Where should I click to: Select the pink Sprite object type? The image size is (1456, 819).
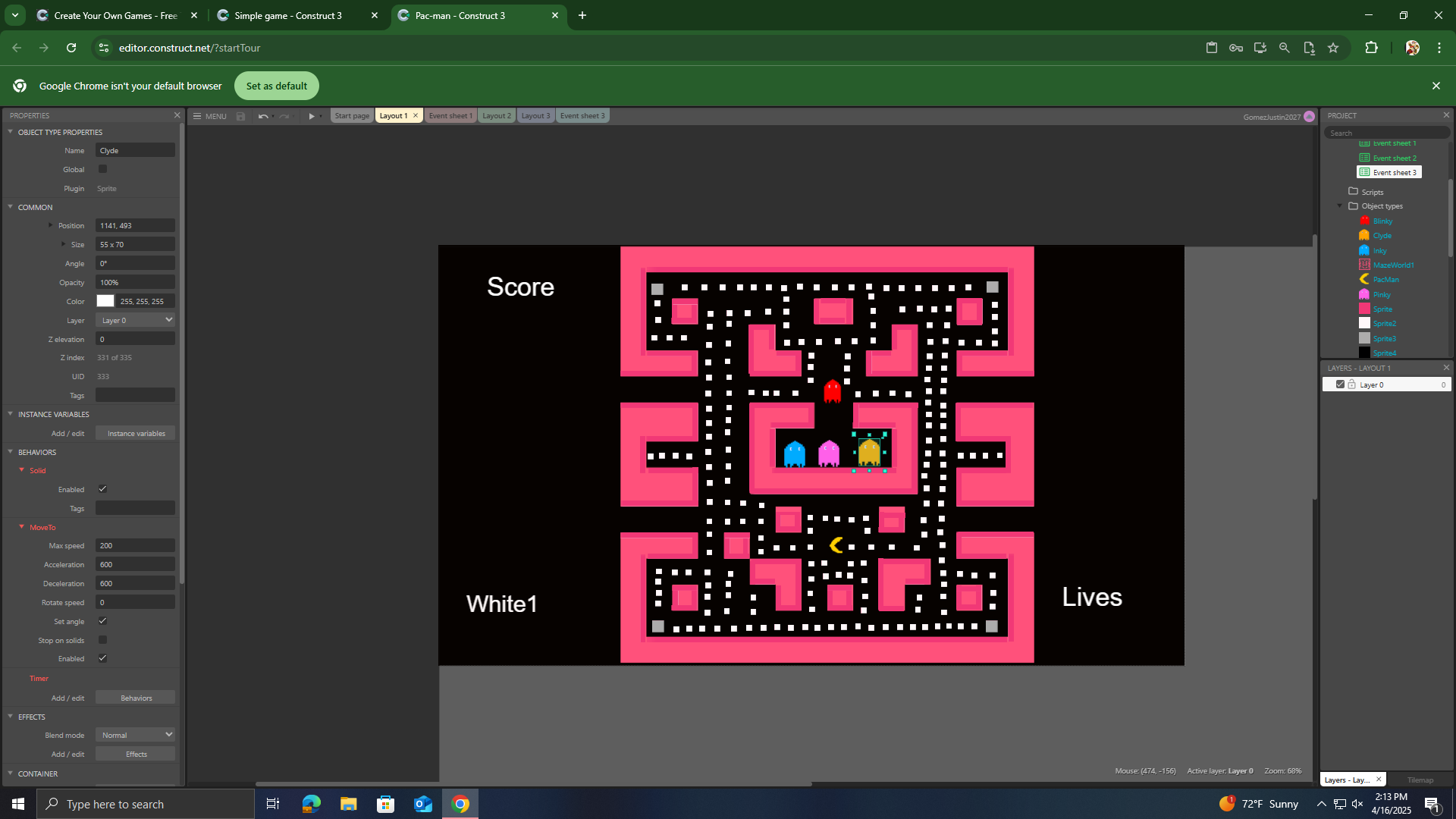(x=1382, y=309)
